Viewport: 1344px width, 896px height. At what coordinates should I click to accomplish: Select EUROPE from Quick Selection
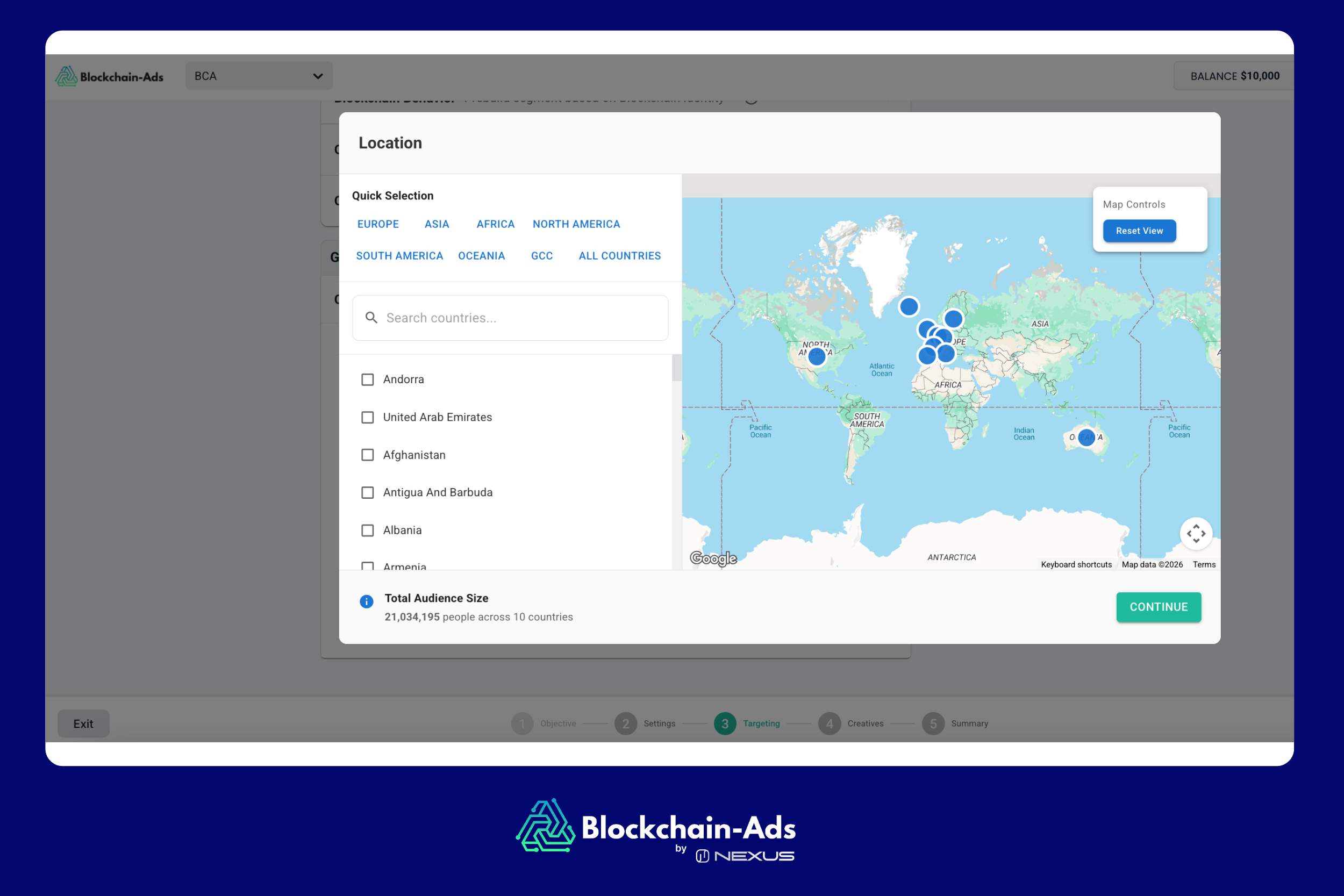[378, 224]
